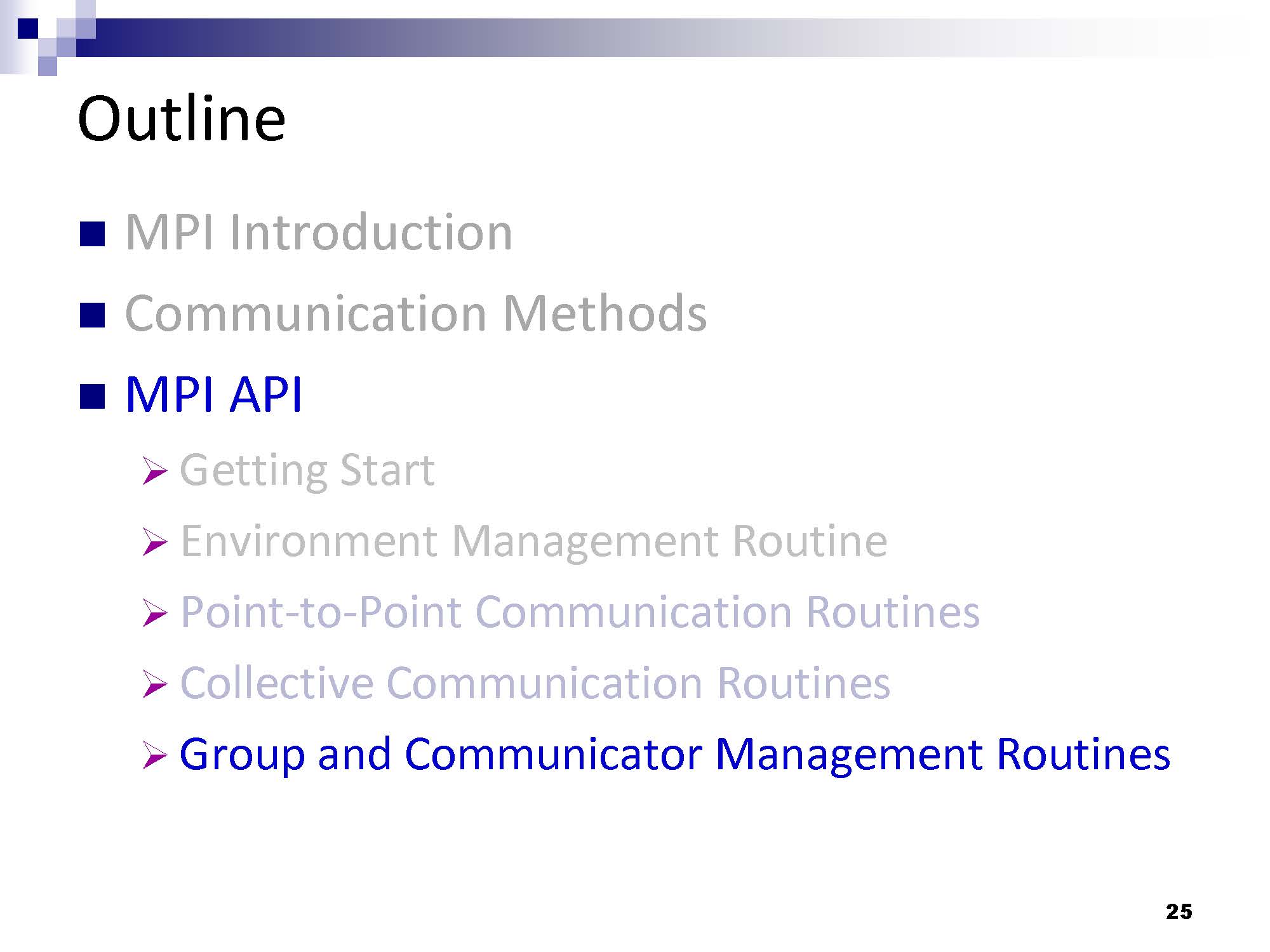
Task: Click the Getting Start sub-item
Action: pyautogui.click(x=307, y=470)
